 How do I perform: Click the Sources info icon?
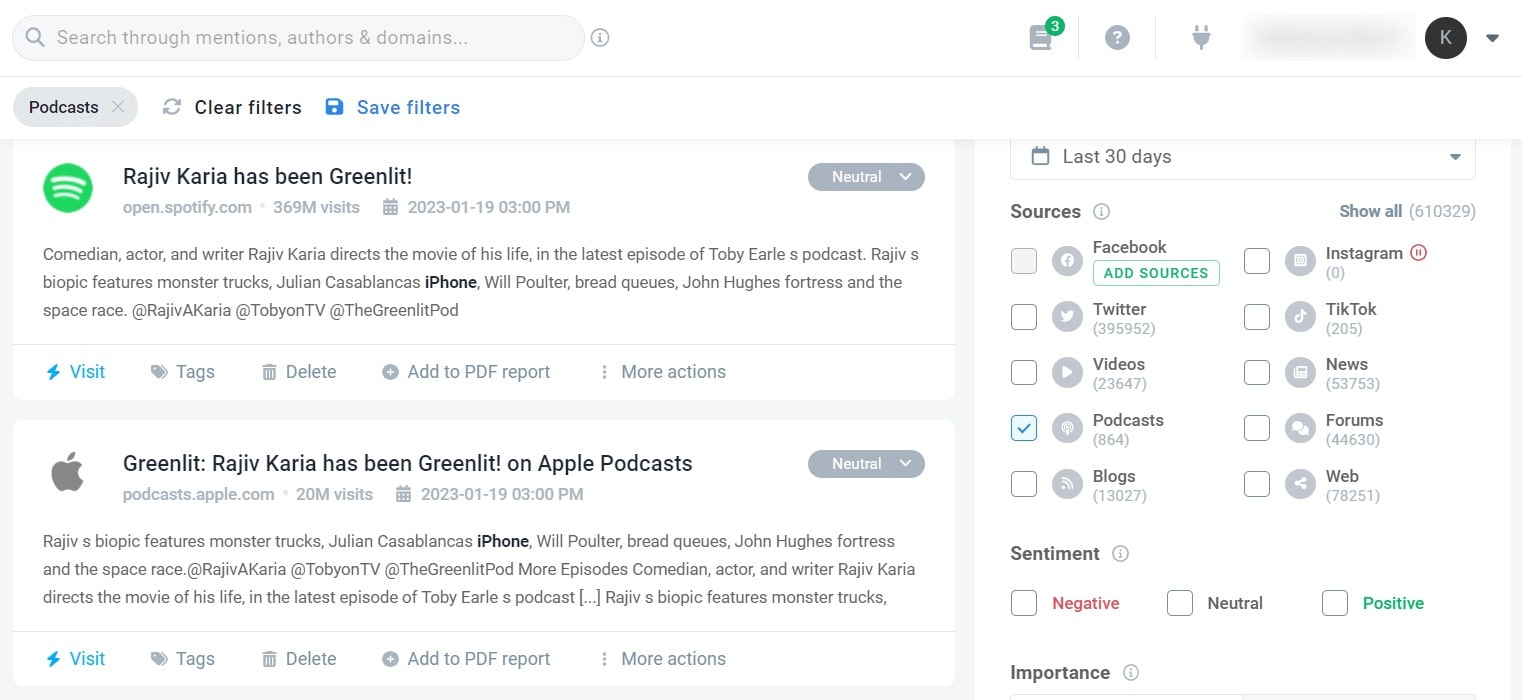click(x=1101, y=212)
